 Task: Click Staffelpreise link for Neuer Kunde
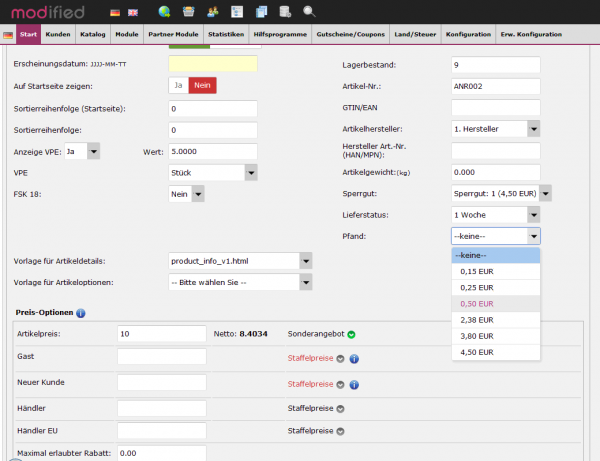(310, 384)
